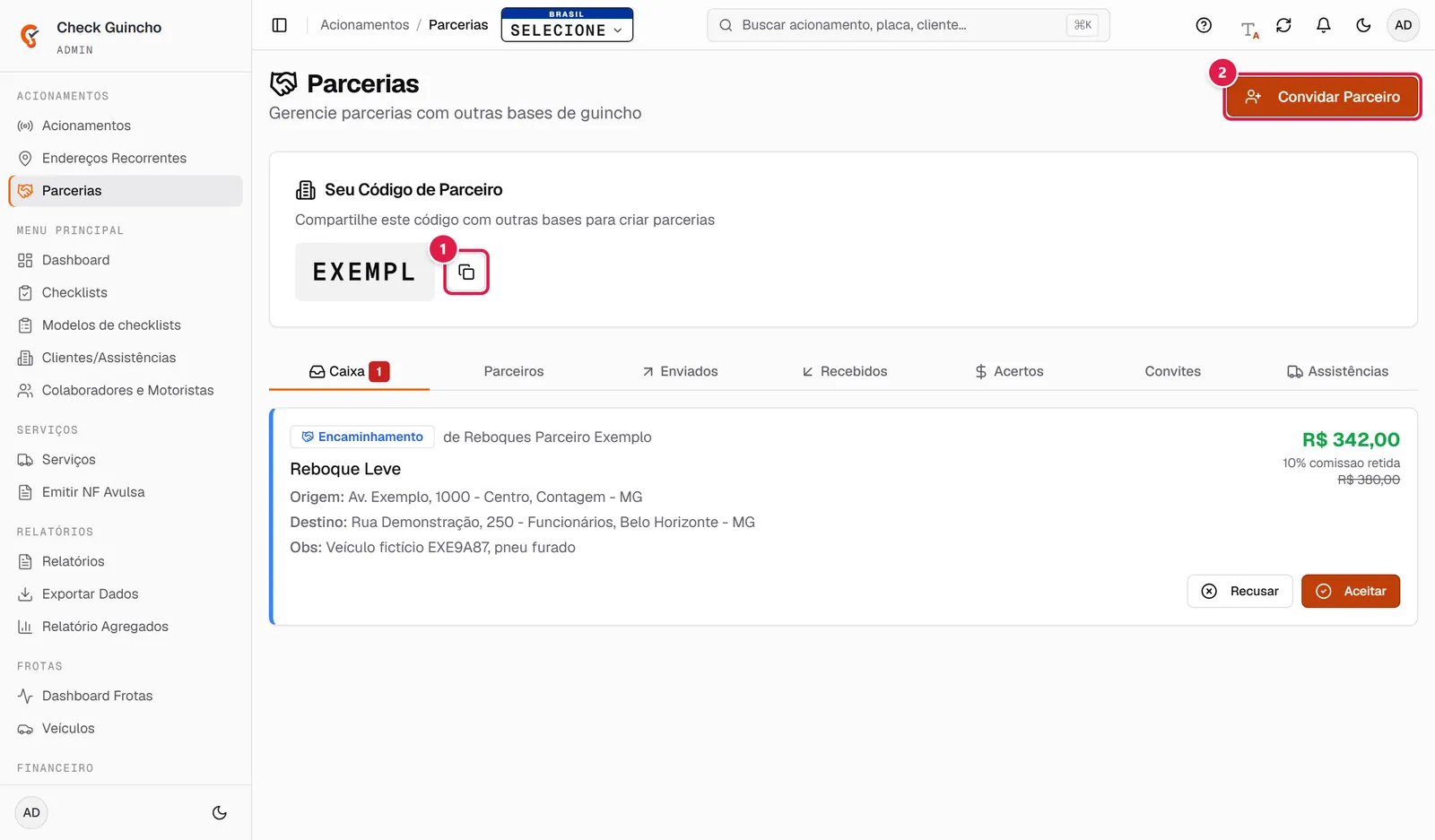Focus the Buscar acionamento search field

click(909, 25)
